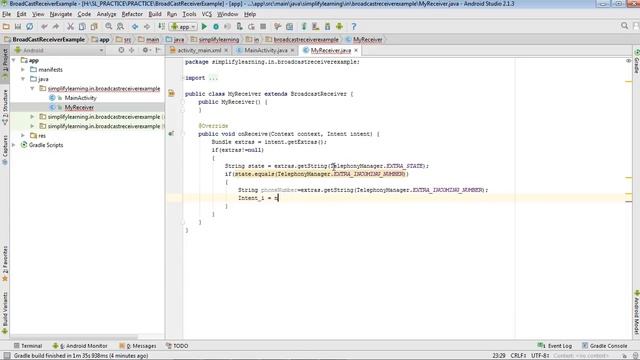Click the Undo toolbar icon
Screen dimensions: 640x360
[44, 27]
